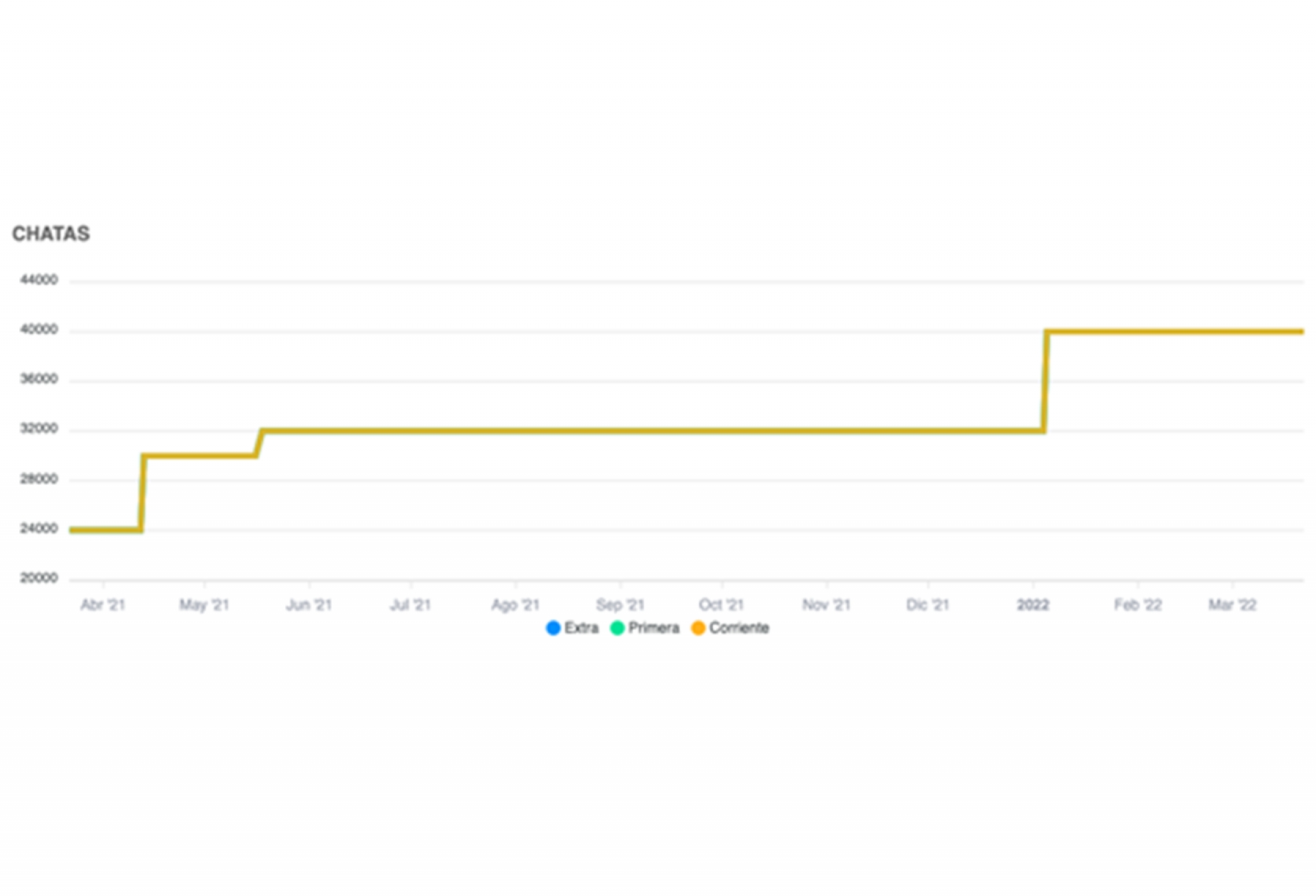Click the Dic '21 axis label
Image resolution: width=1316 pixels, height=896 pixels.
[927, 605]
